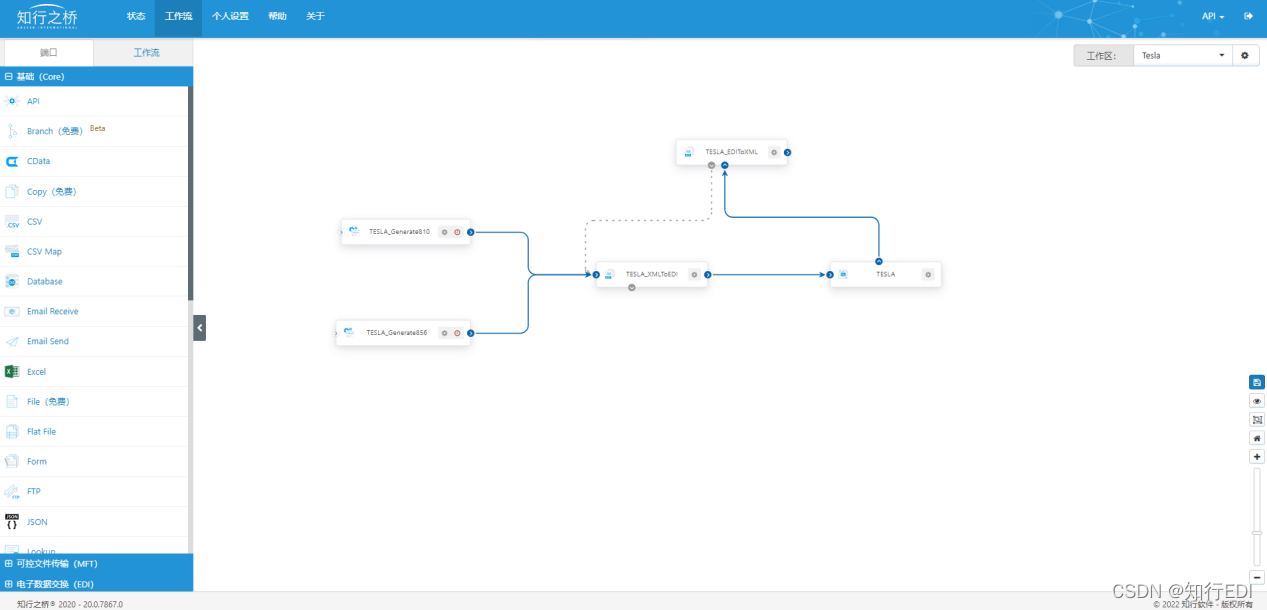Select the JSON connector
This screenshot has height=610, width=1267.
click(94, 521)
